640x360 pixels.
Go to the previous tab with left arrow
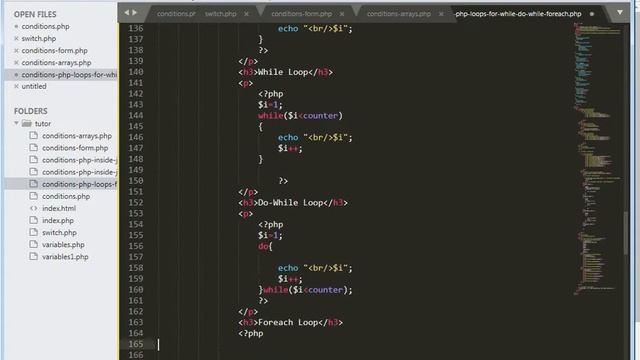[x=127, y=13]
